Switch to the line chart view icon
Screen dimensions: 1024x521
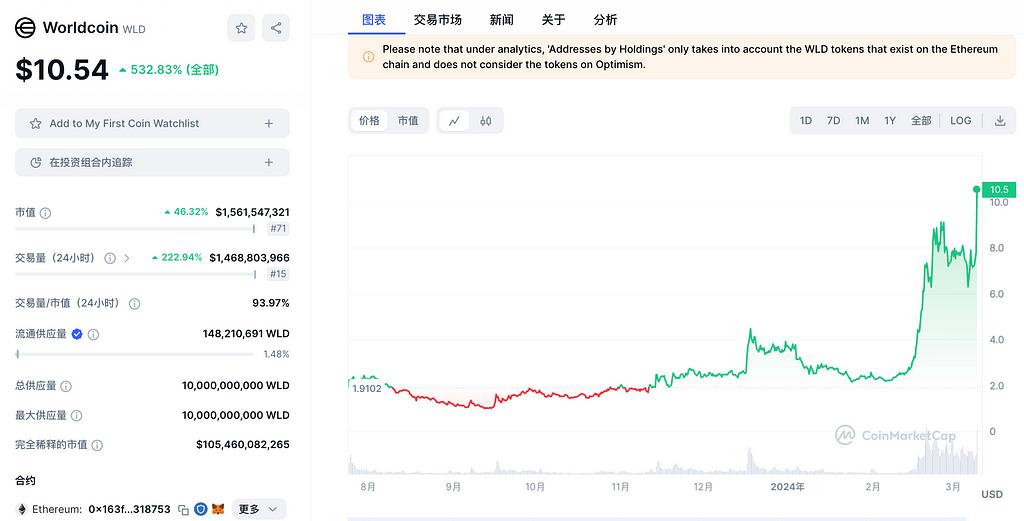454,121
